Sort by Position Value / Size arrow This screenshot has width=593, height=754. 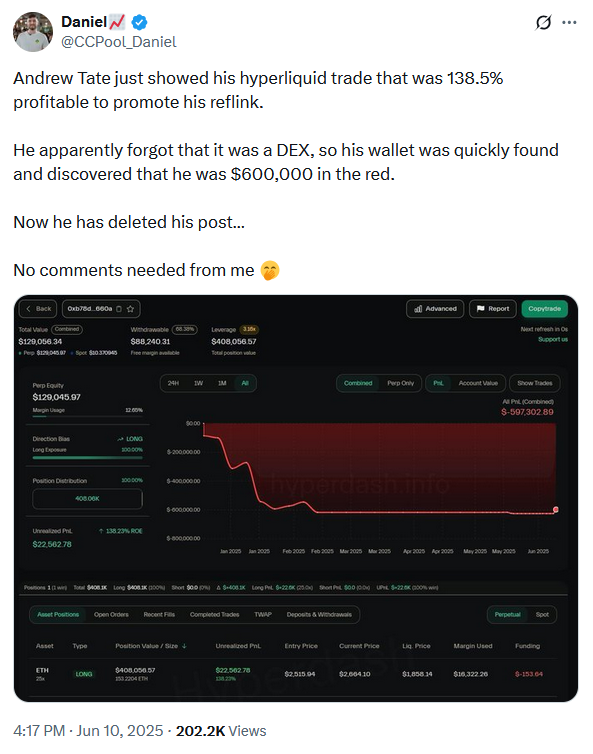(184, 646)
